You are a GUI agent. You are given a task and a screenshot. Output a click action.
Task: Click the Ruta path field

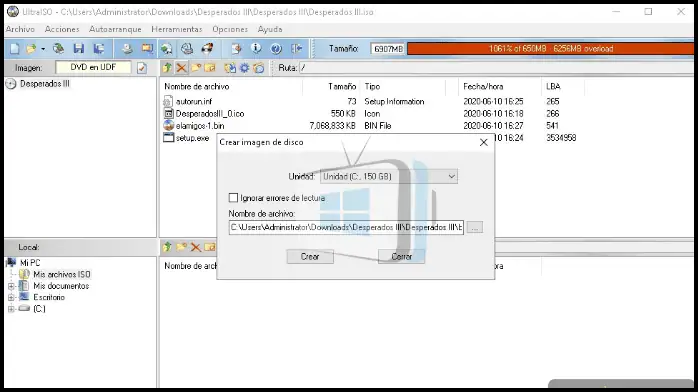pos(496,68)
